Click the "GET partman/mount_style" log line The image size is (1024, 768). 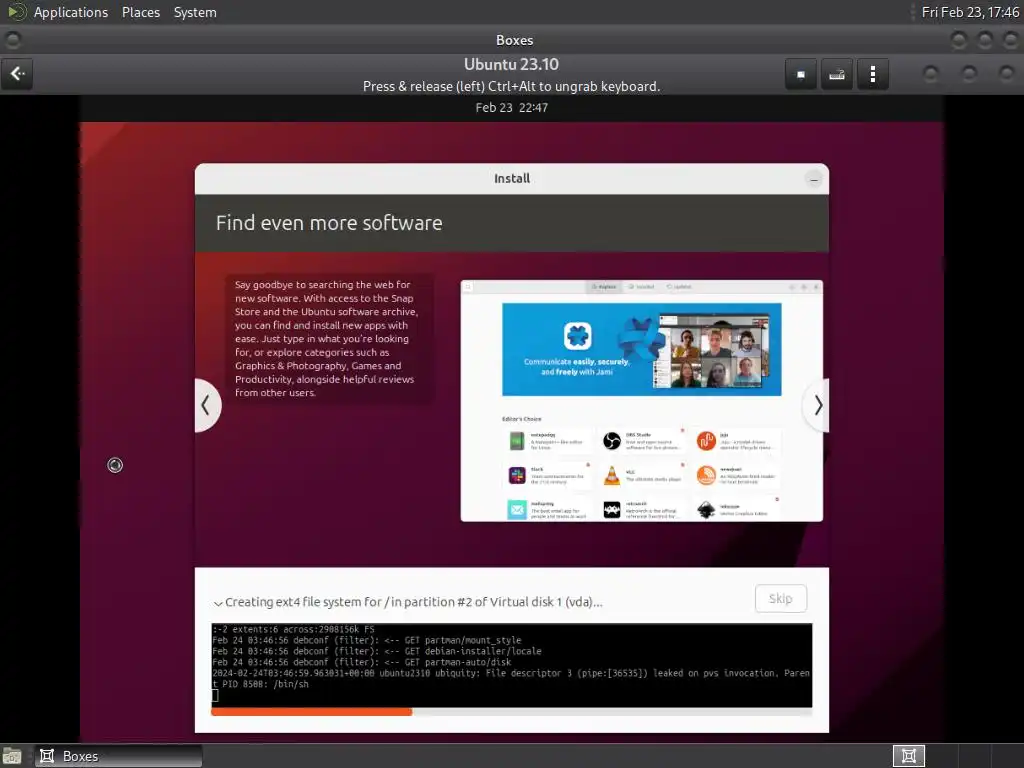(367, 640)
